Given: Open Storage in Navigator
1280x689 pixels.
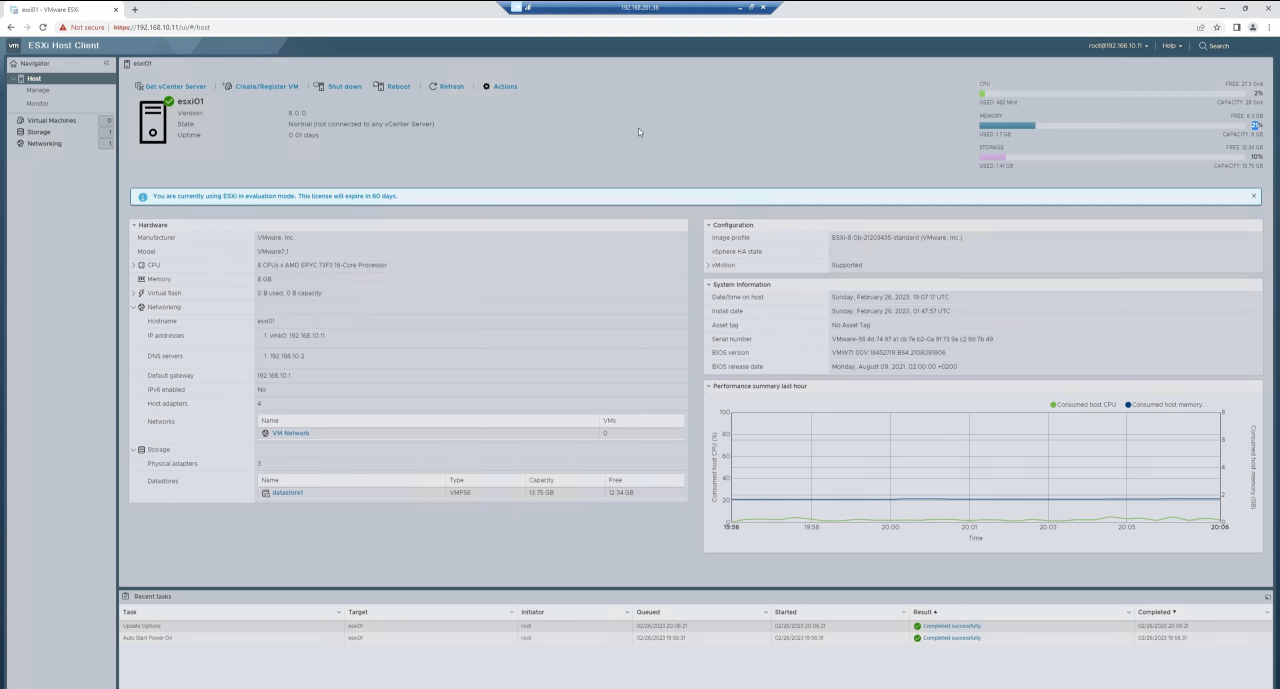Looking at the screenshot, I should [x=38, y=132].
